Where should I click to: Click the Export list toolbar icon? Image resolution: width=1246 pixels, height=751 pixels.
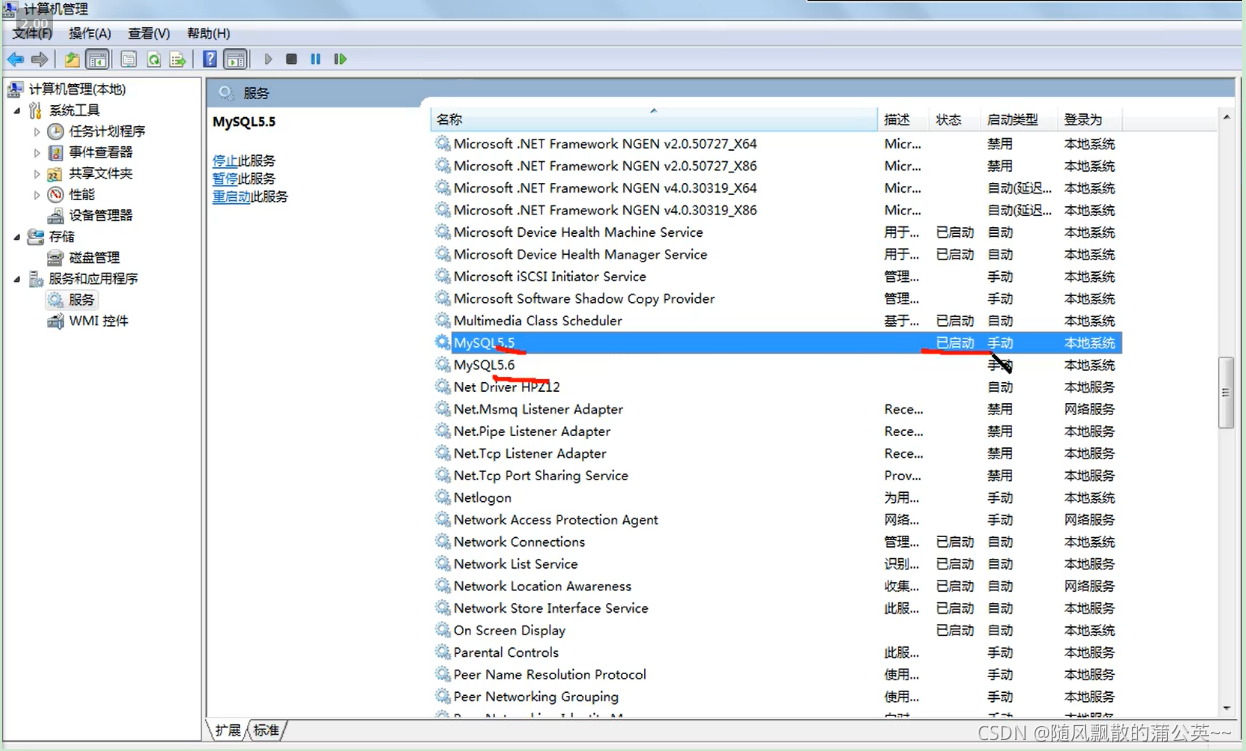177,59
